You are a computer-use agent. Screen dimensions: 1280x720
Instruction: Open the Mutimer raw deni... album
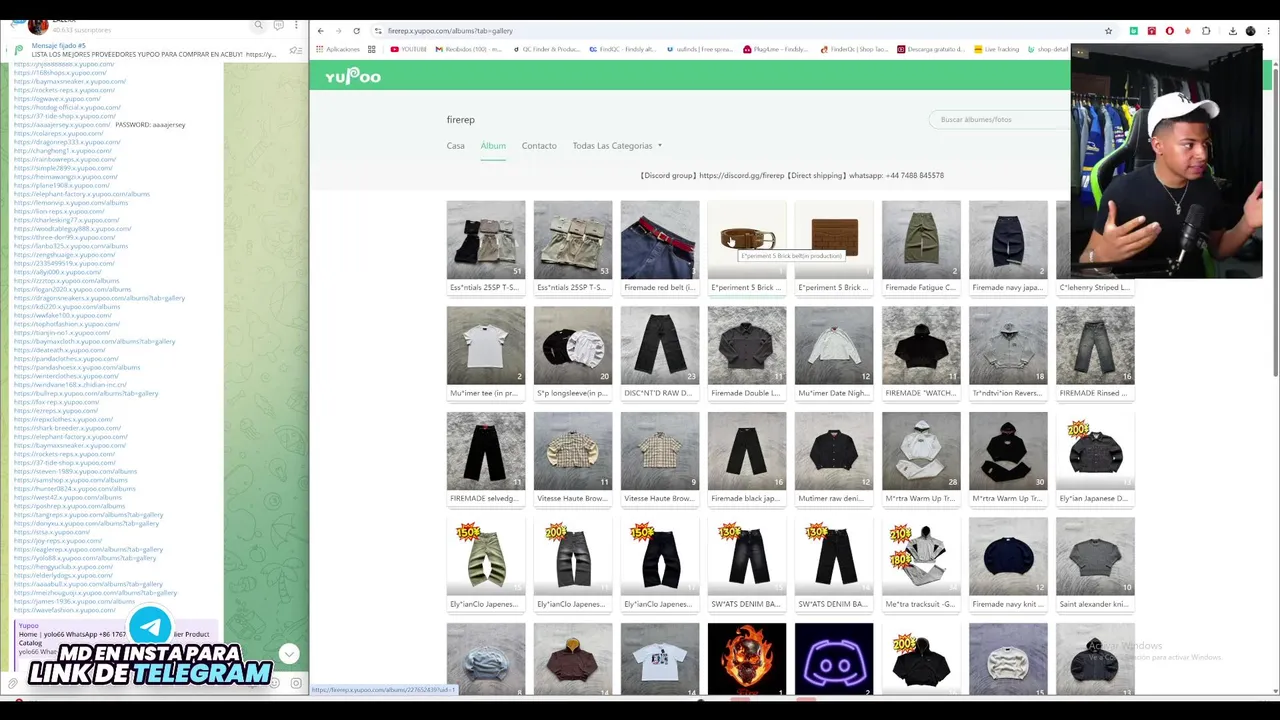pyautogui.click(x=833, y=458)
